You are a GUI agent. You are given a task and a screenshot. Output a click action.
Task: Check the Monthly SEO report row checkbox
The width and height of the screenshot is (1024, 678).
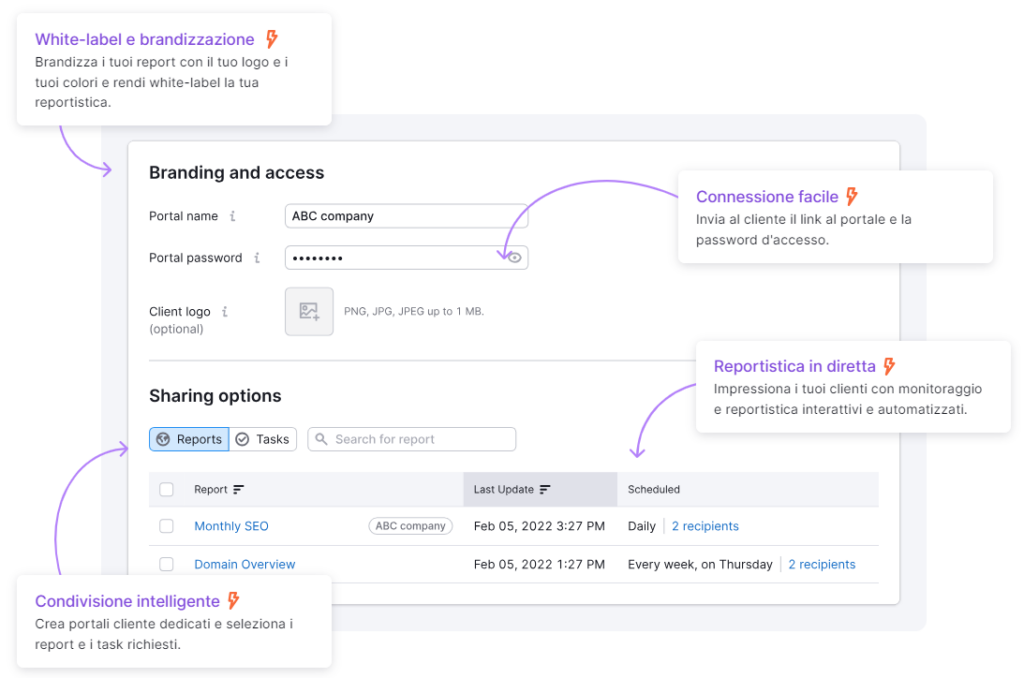(x=167, y=526)
